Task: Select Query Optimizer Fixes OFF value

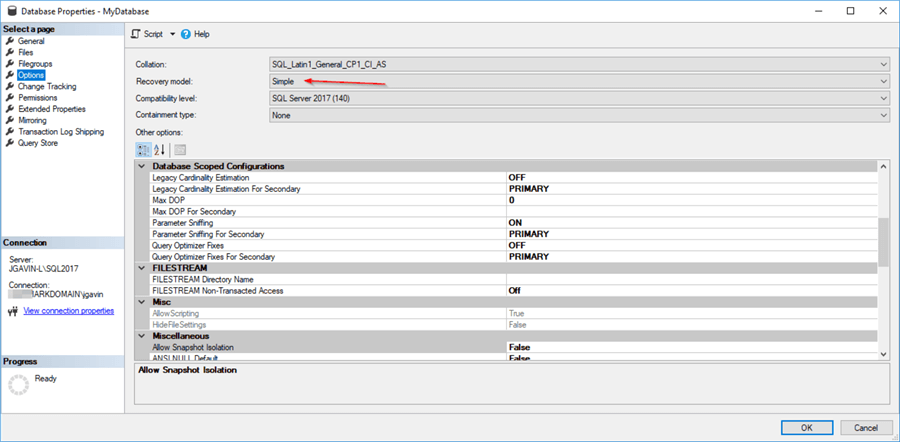Action: pyautogui.click(x=692, y=246)
